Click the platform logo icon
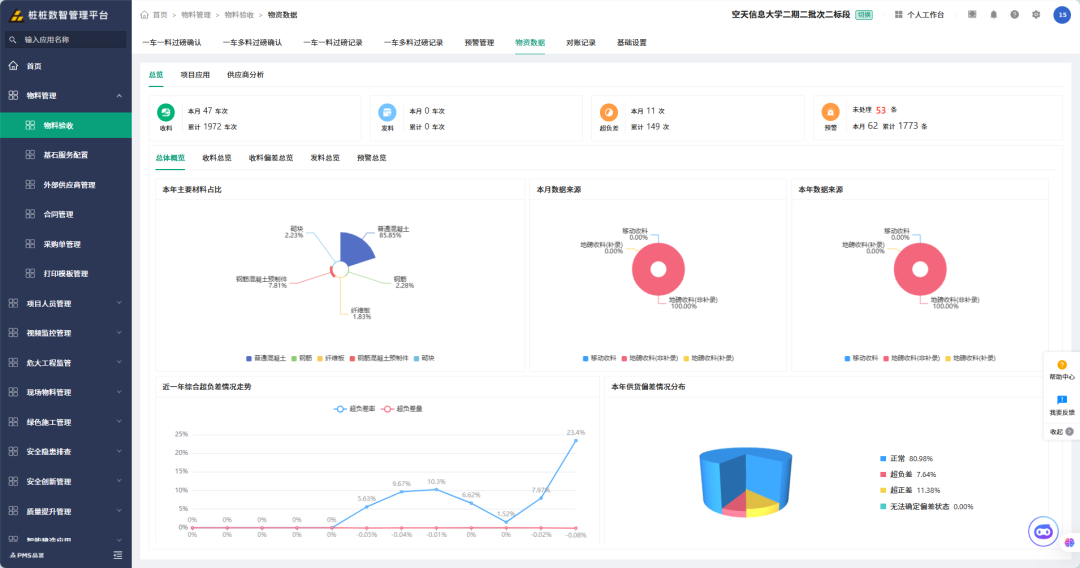Screen dimensions: 1080x568 click(16, 15)
